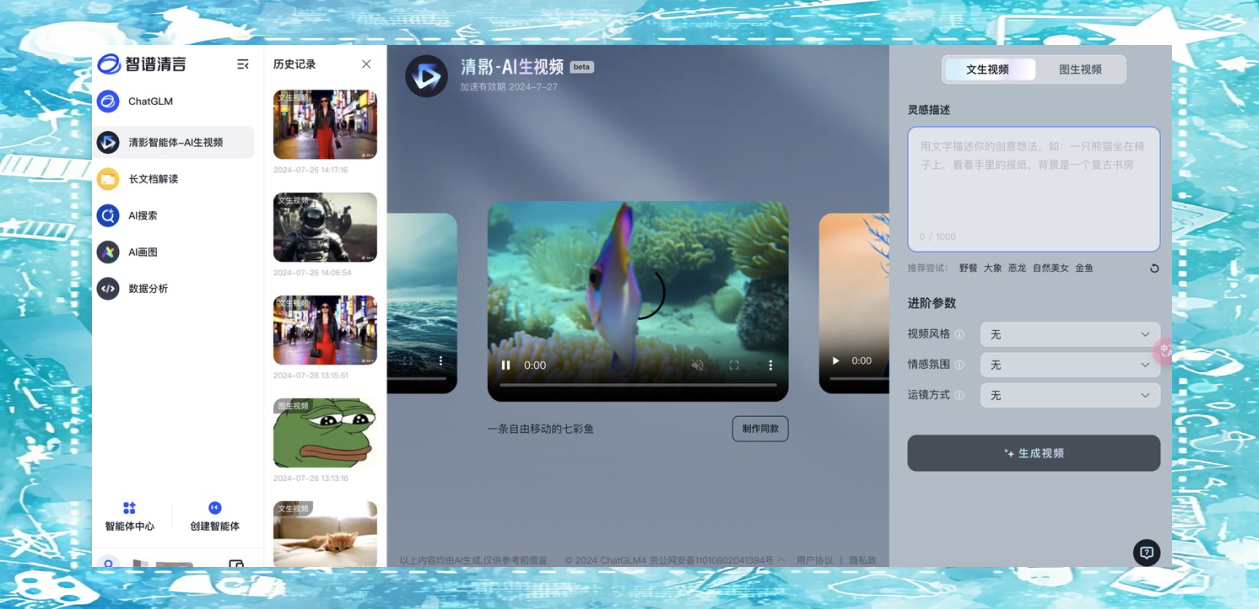1259x609 pixels.
Task: Switch to the 图生视频 tab
Action: [x=1080, y=70]
